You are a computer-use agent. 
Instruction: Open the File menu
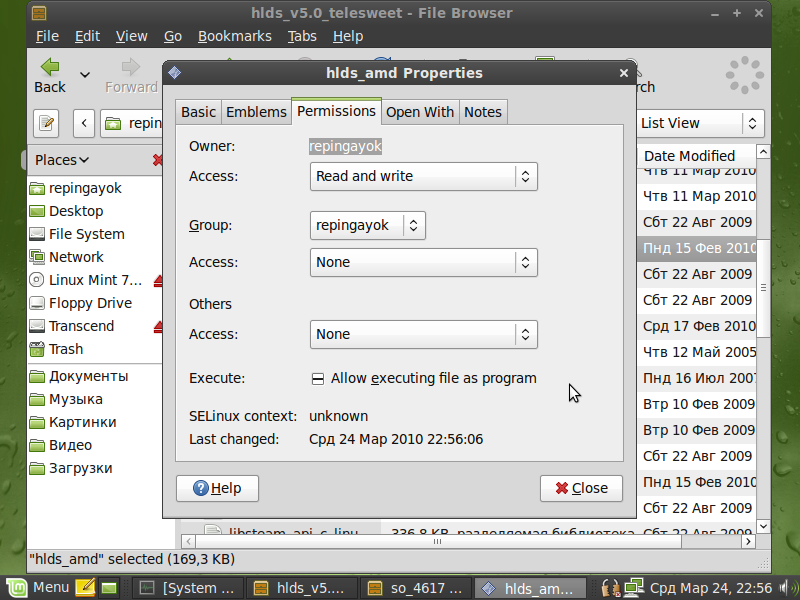[x=47, y=36]
